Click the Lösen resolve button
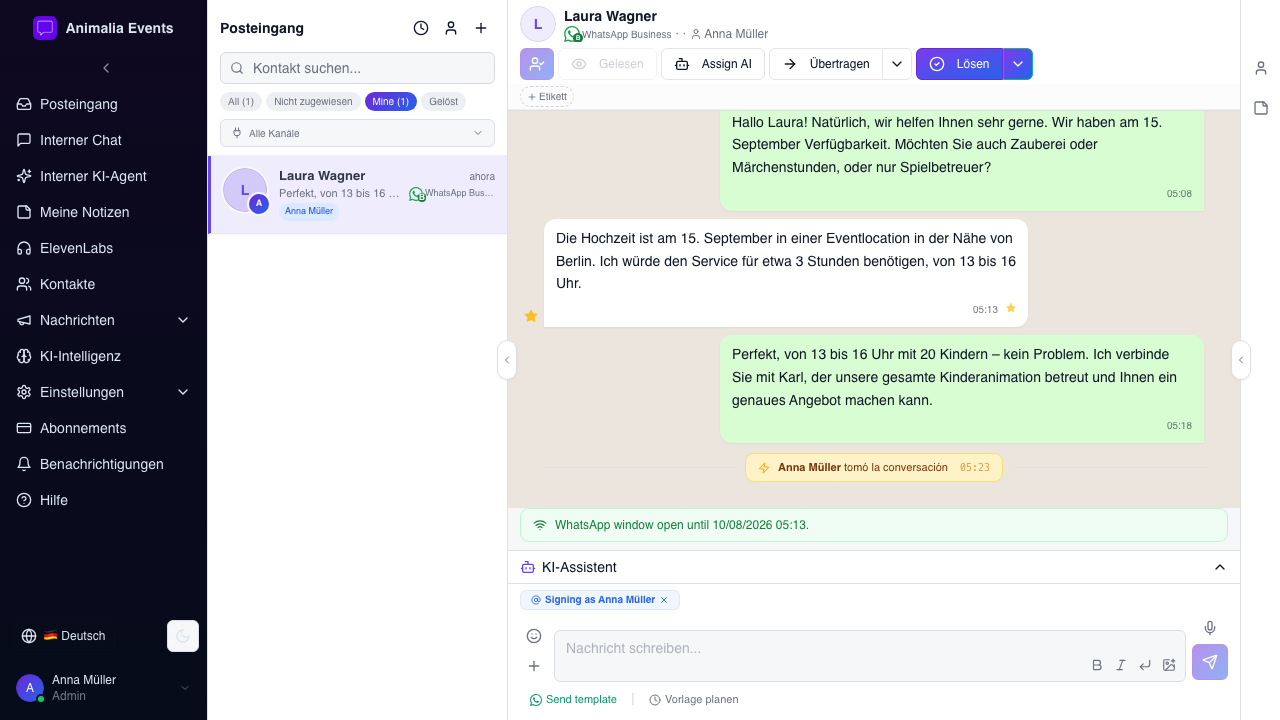Image resolution: width=1280 pixels, height=720 pixels. point(960,64)
